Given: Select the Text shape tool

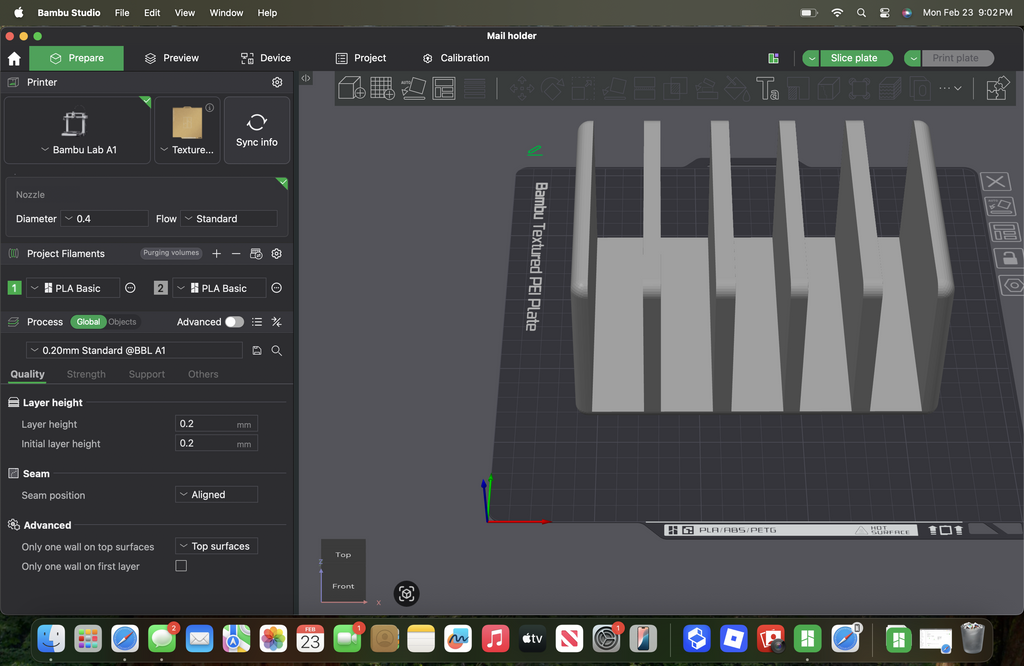Looking at the screenshot, I should point(767,88).
